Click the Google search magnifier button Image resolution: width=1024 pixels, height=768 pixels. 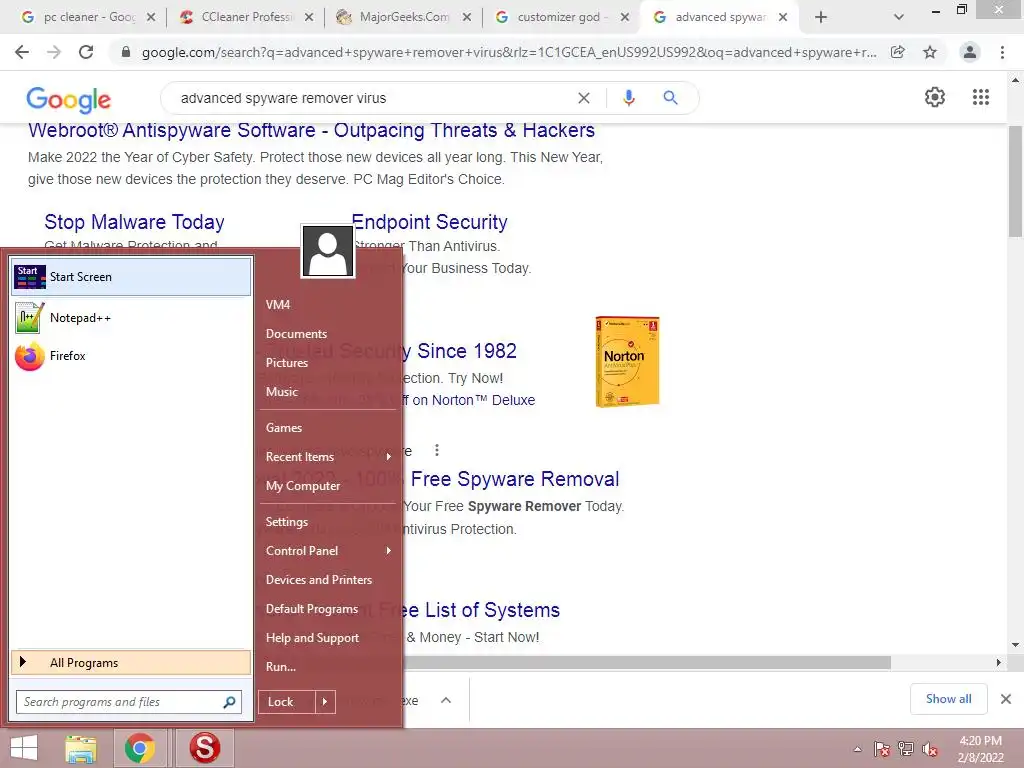coord(670,98)
